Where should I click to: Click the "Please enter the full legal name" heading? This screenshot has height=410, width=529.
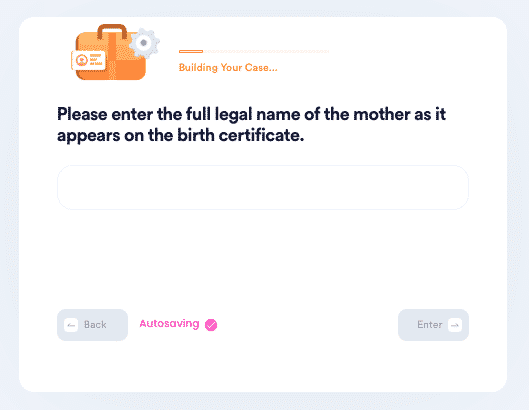pos(251,114)
